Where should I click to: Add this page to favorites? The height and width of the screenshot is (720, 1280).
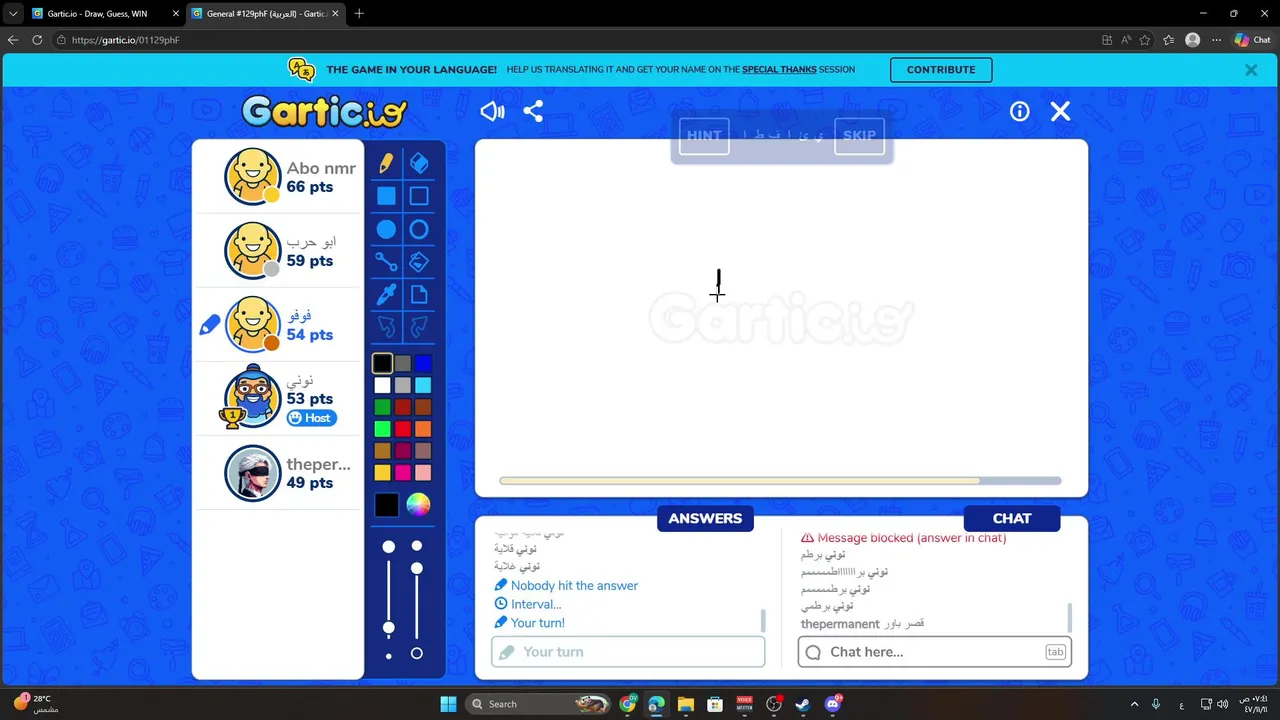[1144, 40]
